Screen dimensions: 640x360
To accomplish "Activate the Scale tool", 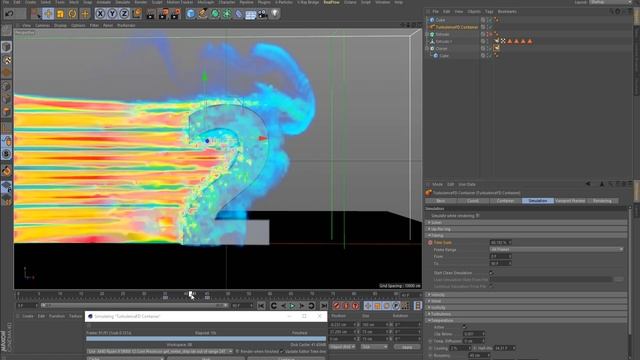I will click(x=60, y=14).
